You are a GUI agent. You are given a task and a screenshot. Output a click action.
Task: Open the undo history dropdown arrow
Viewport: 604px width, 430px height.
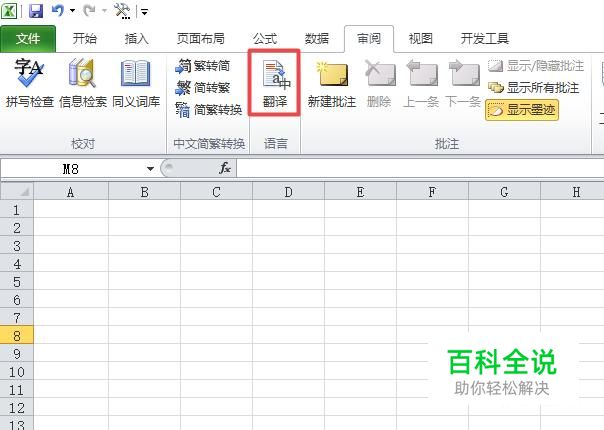pos(72,11)
